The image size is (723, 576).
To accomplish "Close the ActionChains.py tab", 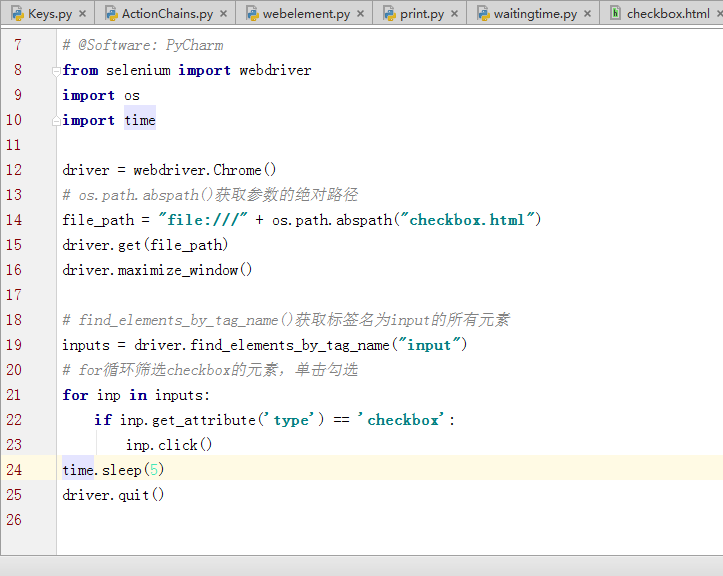I will point(224,14).
